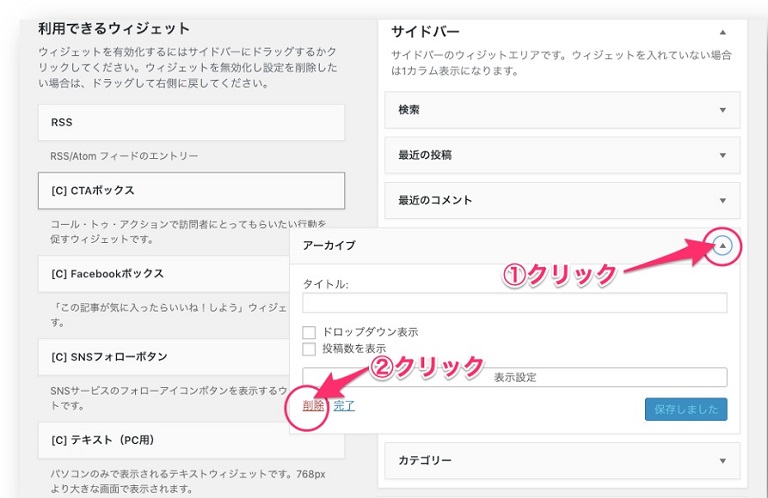Click the 最近の投稿 widget title
This screenshot has height=498, width=768.
[425, 155]
